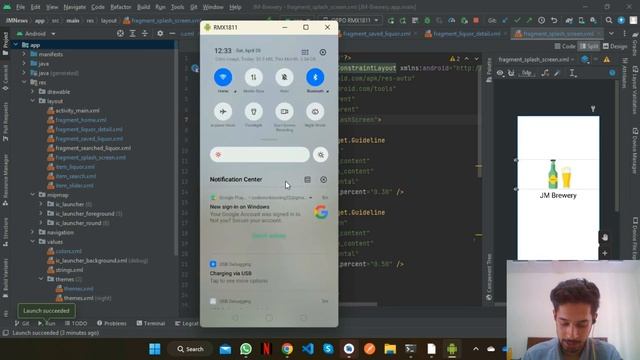Switch to the Design view mode

point(615,46)
